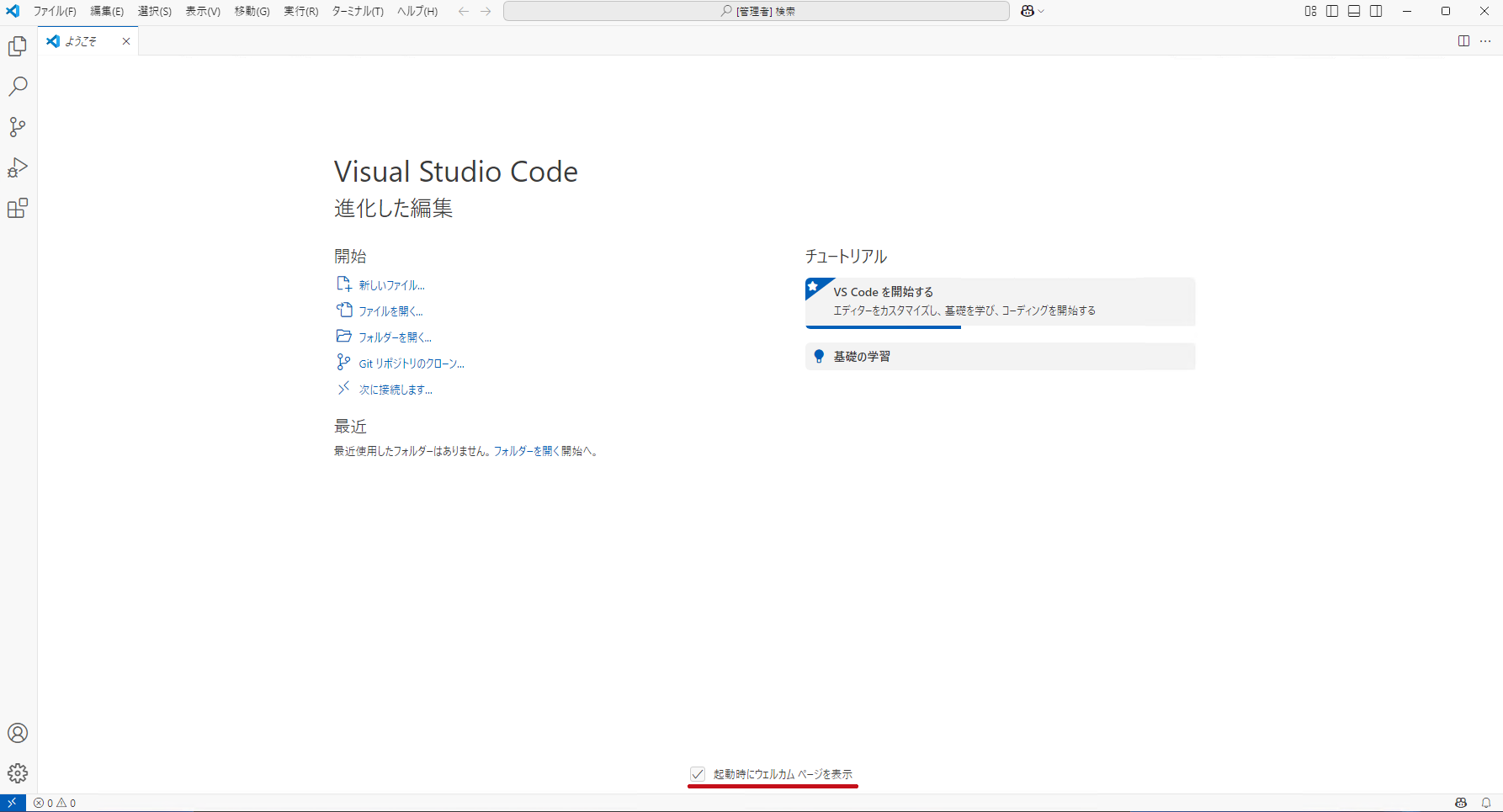Open the VS Code を開始する tutorial
Image resolution: width=1503 pixels, height=812 pixels.
click(x=1000, y=301)
